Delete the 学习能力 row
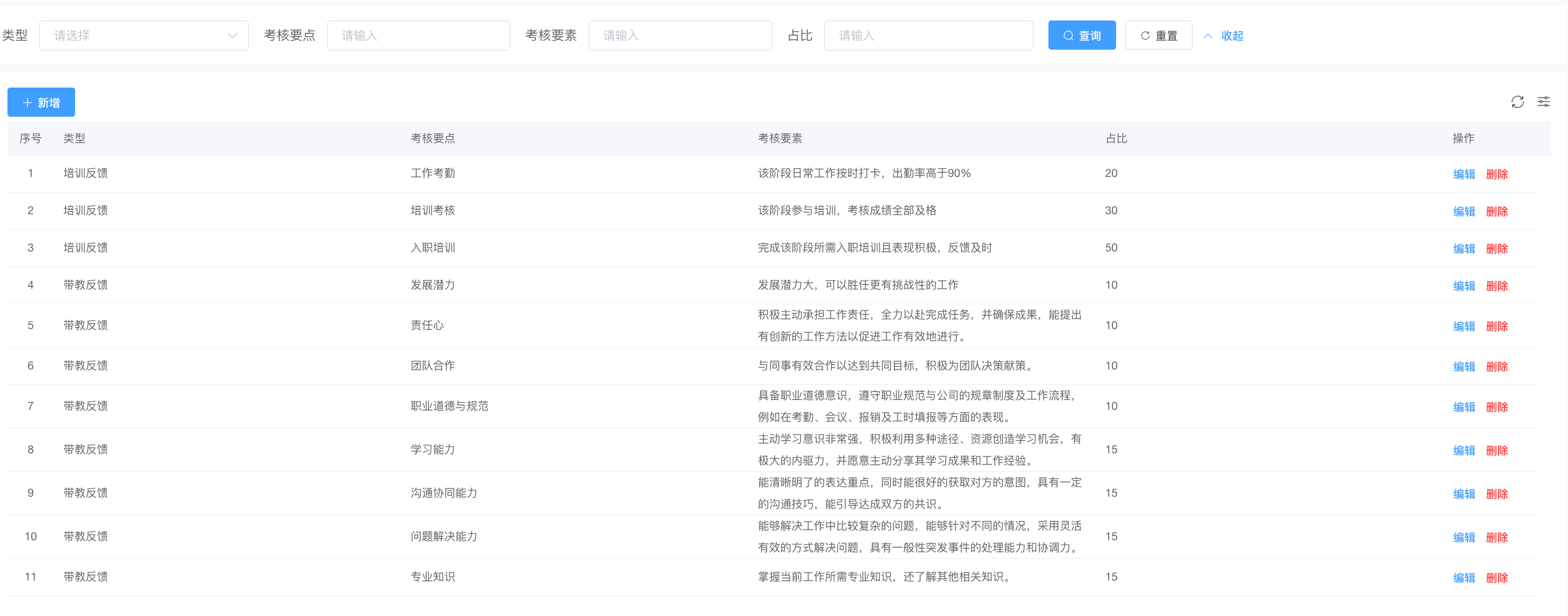Screen dimensions: 1568x616 pos(1497,451)
